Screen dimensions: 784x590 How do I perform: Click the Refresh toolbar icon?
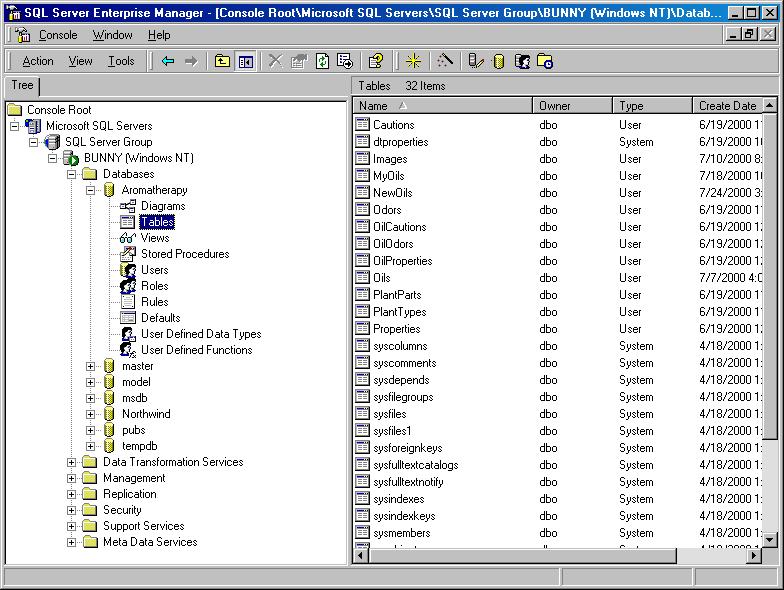322,61
